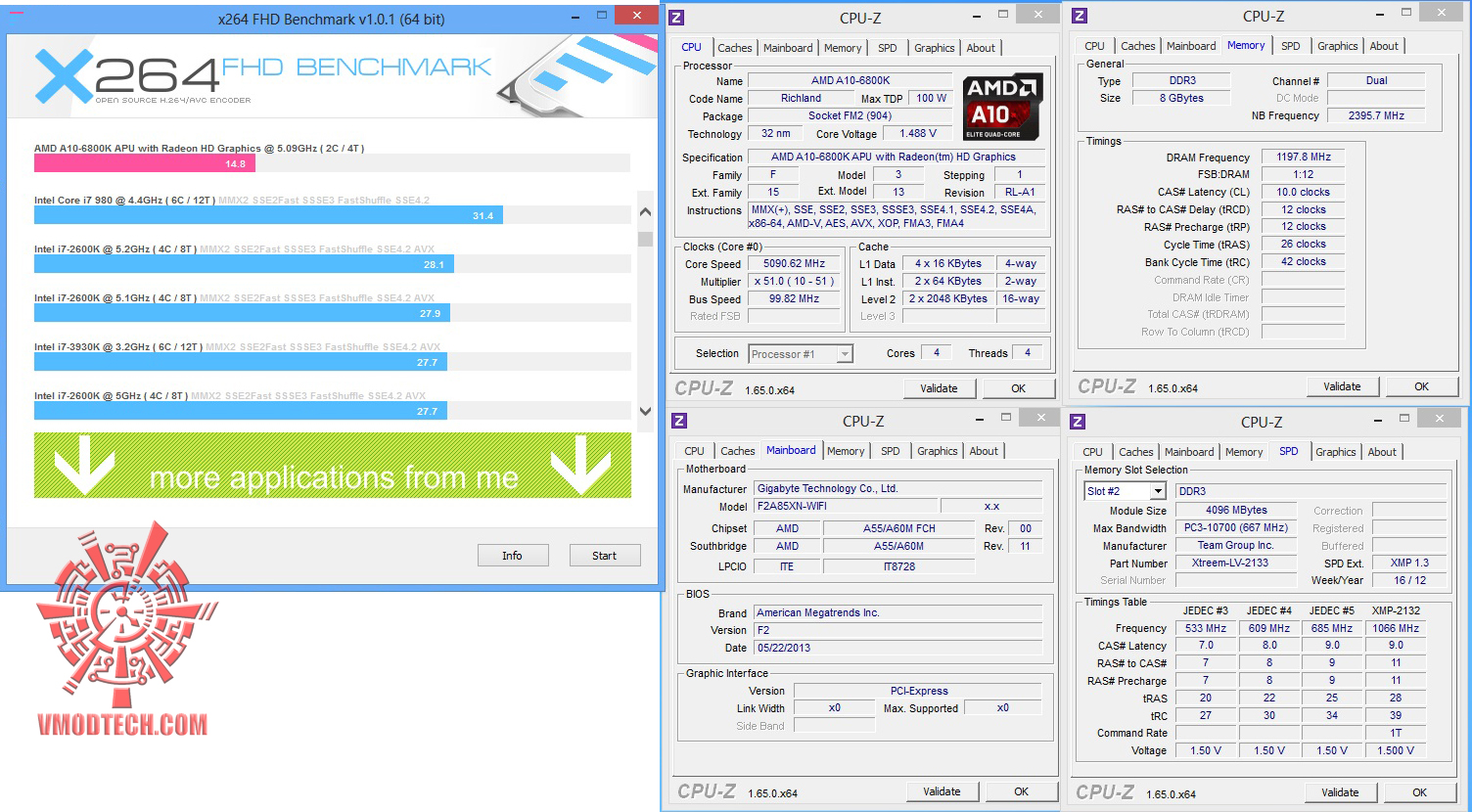1472x812 pixels.
Task: Click OK in the CPU-Z Processor info window
Action: tap(1018, 388)
